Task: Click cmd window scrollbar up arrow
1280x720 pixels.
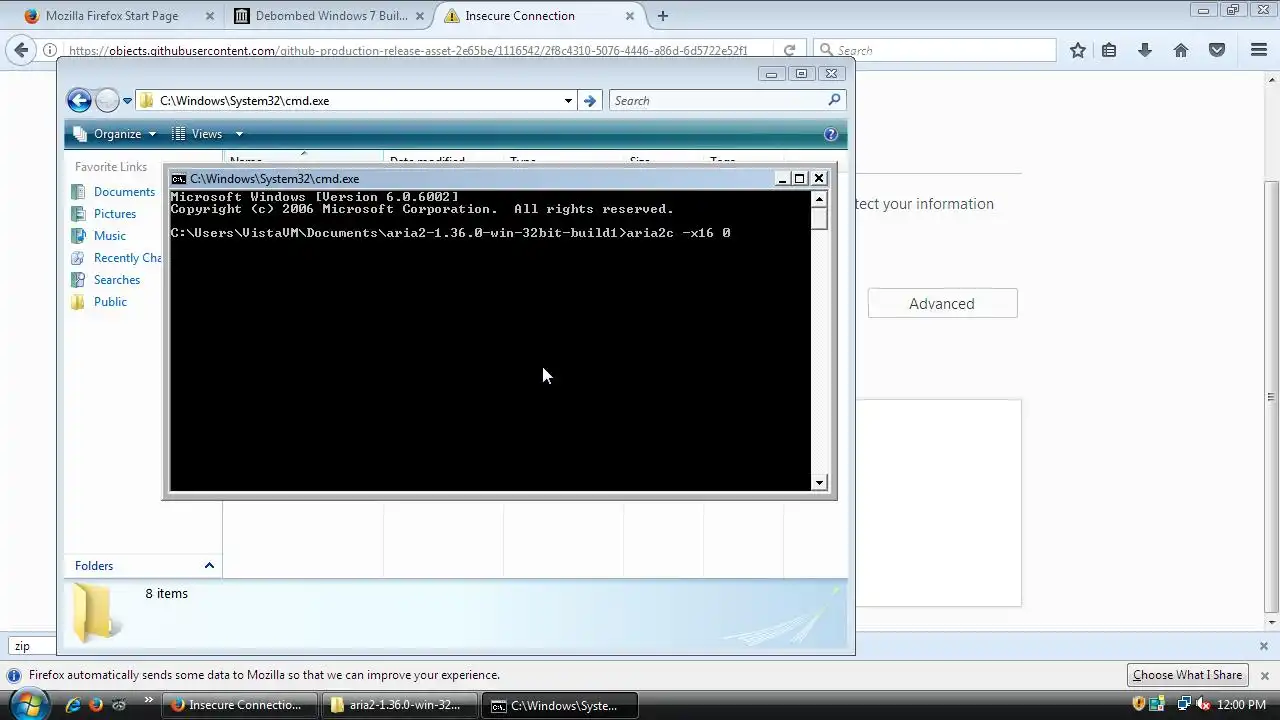Action: pos(819,198)
